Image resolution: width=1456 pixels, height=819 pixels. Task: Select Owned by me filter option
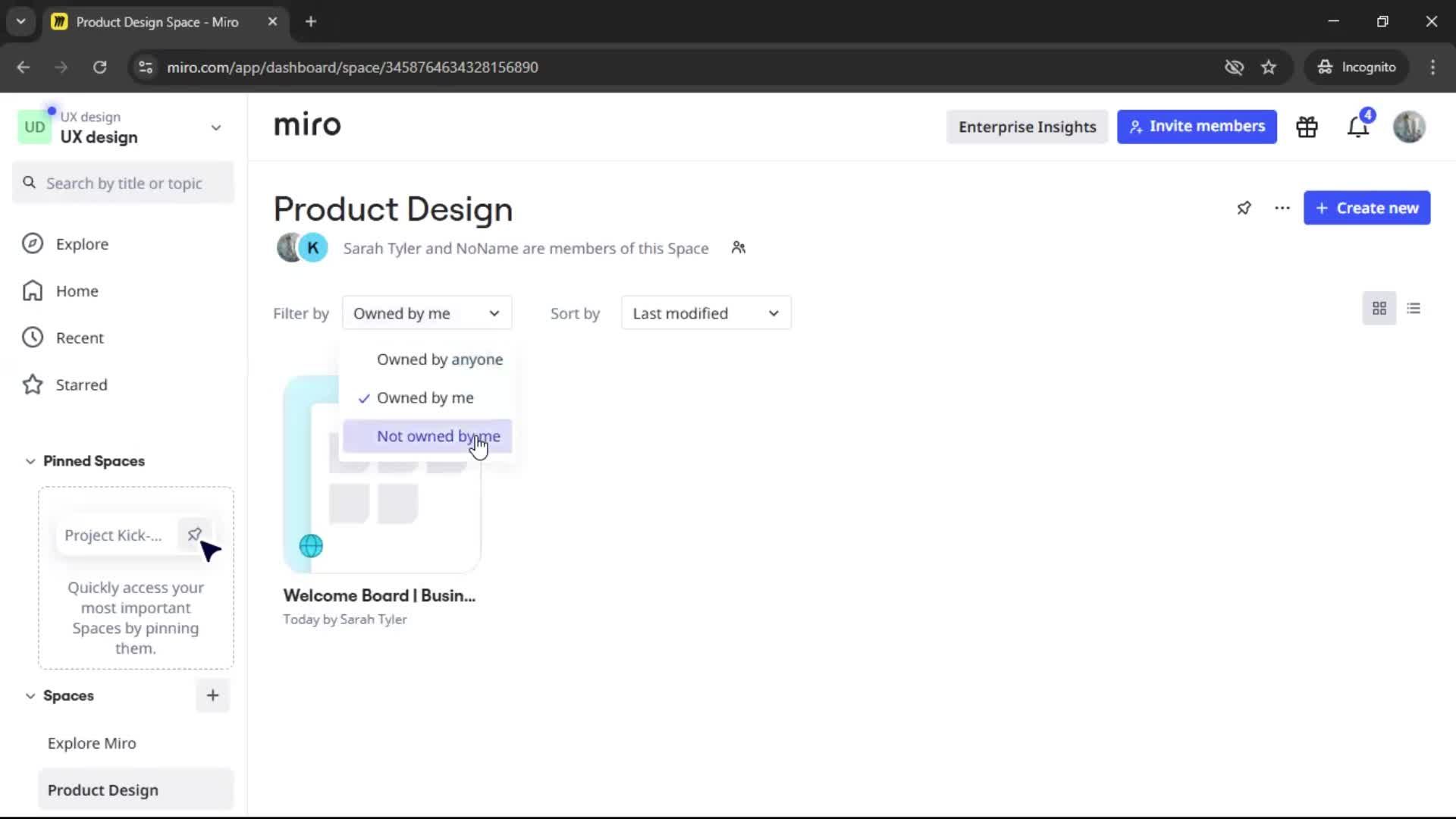pos(428,398)
